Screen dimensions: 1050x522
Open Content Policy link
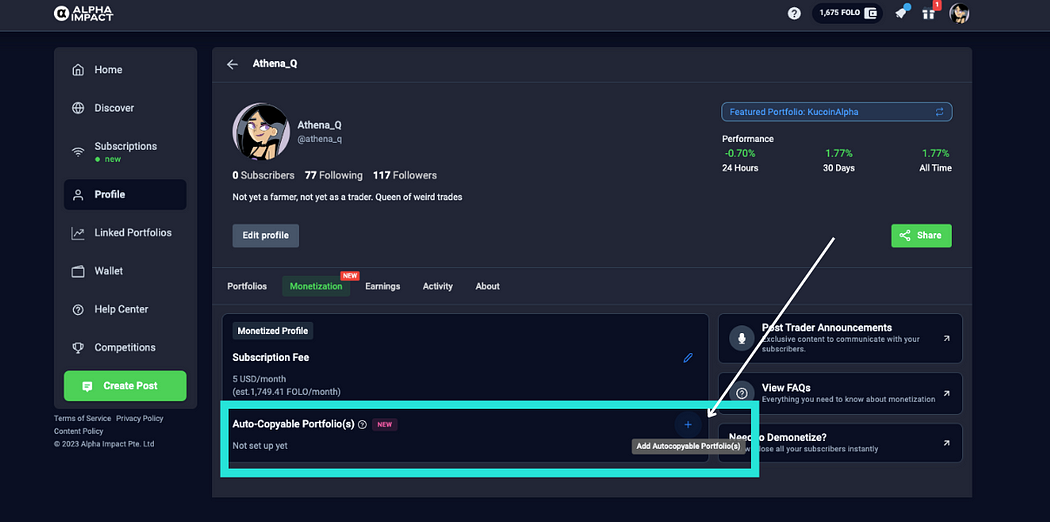[78, 431]
